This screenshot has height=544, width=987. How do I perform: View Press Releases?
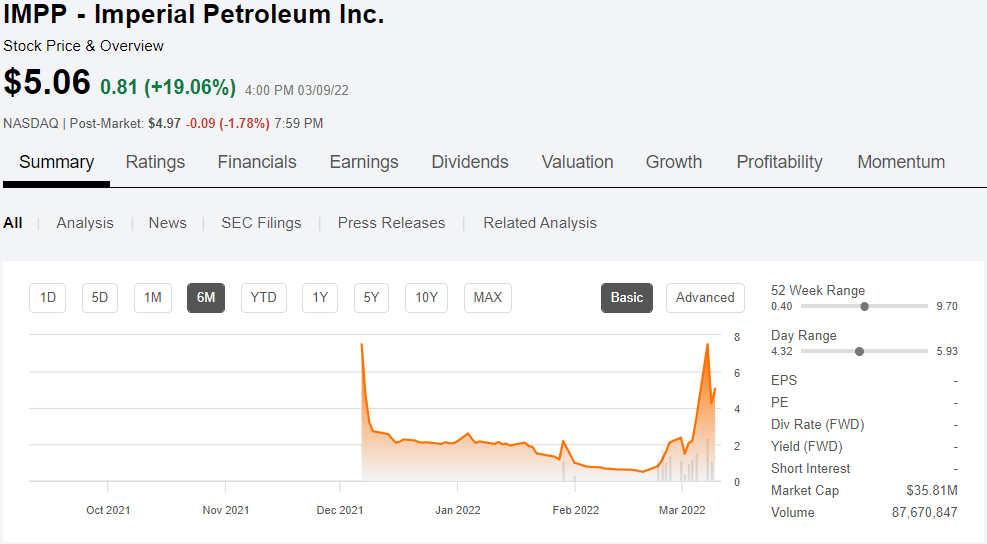click(391, 223)
